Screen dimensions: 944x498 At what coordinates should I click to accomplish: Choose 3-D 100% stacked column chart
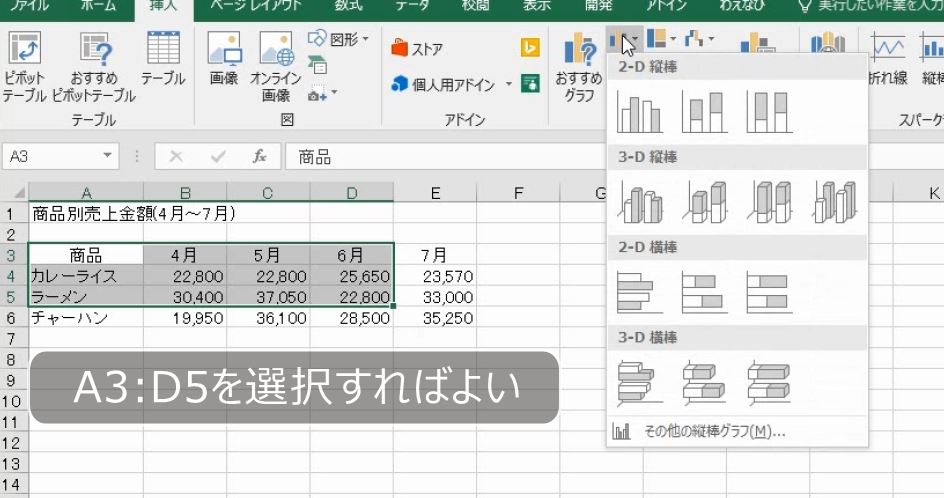769,202
